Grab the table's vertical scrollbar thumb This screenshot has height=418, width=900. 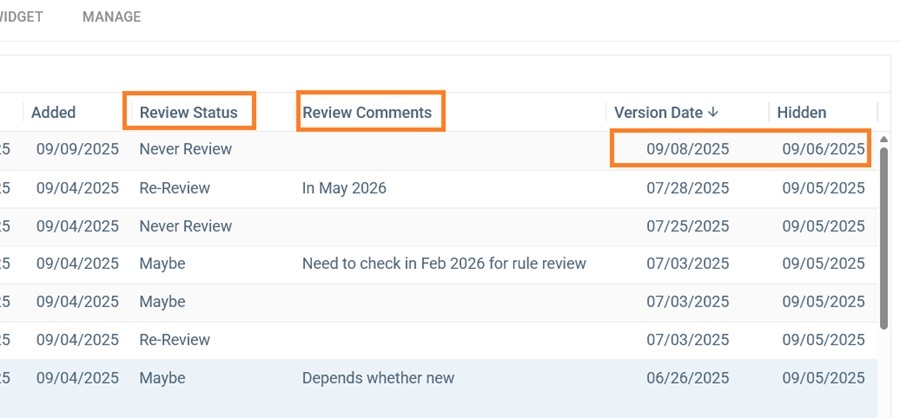click(883, 238)
